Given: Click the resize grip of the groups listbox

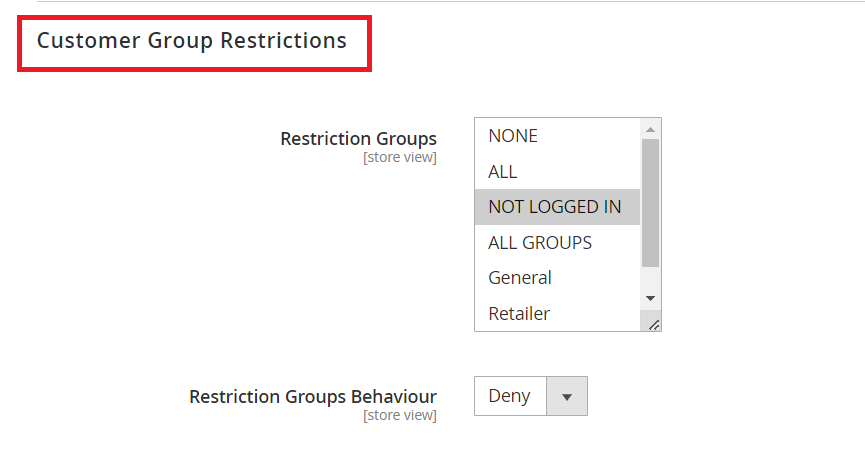Looking at the screenshot, I should pos(654,324).
